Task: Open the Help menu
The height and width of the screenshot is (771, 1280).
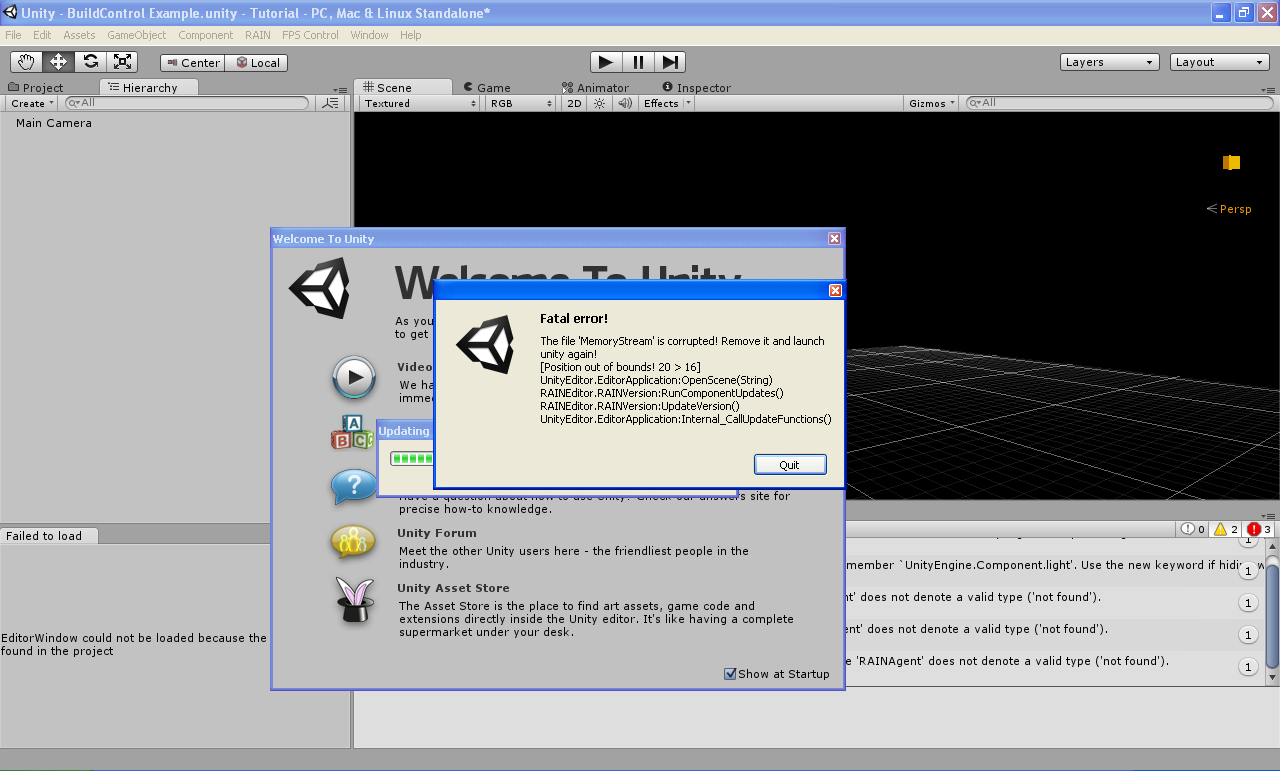Action: point(411,35)
